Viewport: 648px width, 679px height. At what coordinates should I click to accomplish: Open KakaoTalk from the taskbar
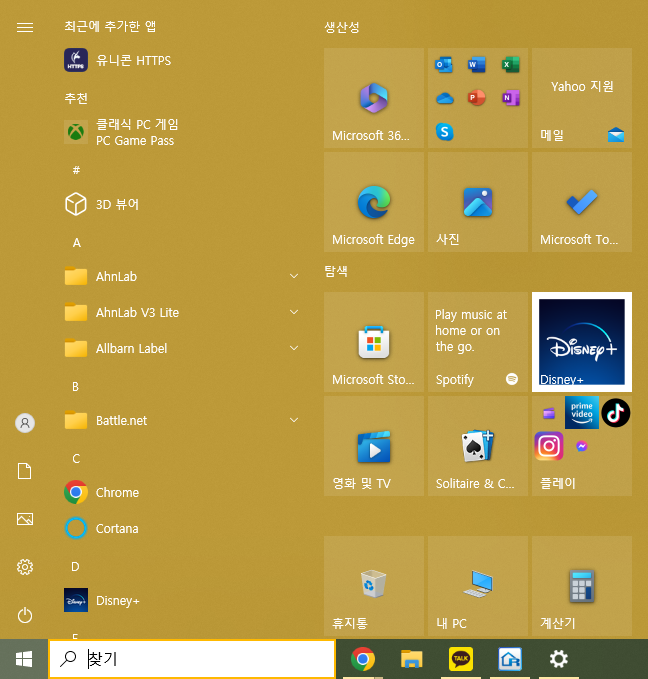(x=460, y=659)
